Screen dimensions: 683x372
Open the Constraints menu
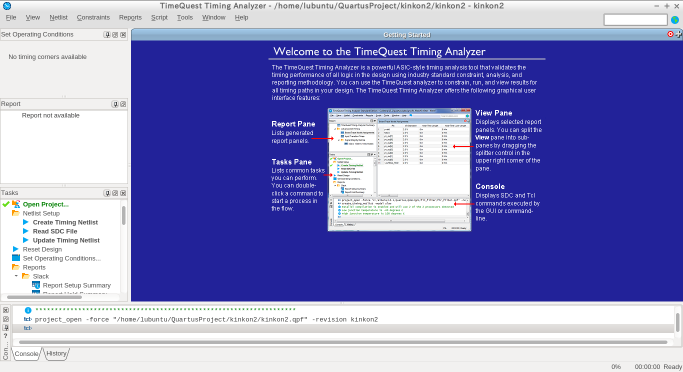[x=93, y=17]
